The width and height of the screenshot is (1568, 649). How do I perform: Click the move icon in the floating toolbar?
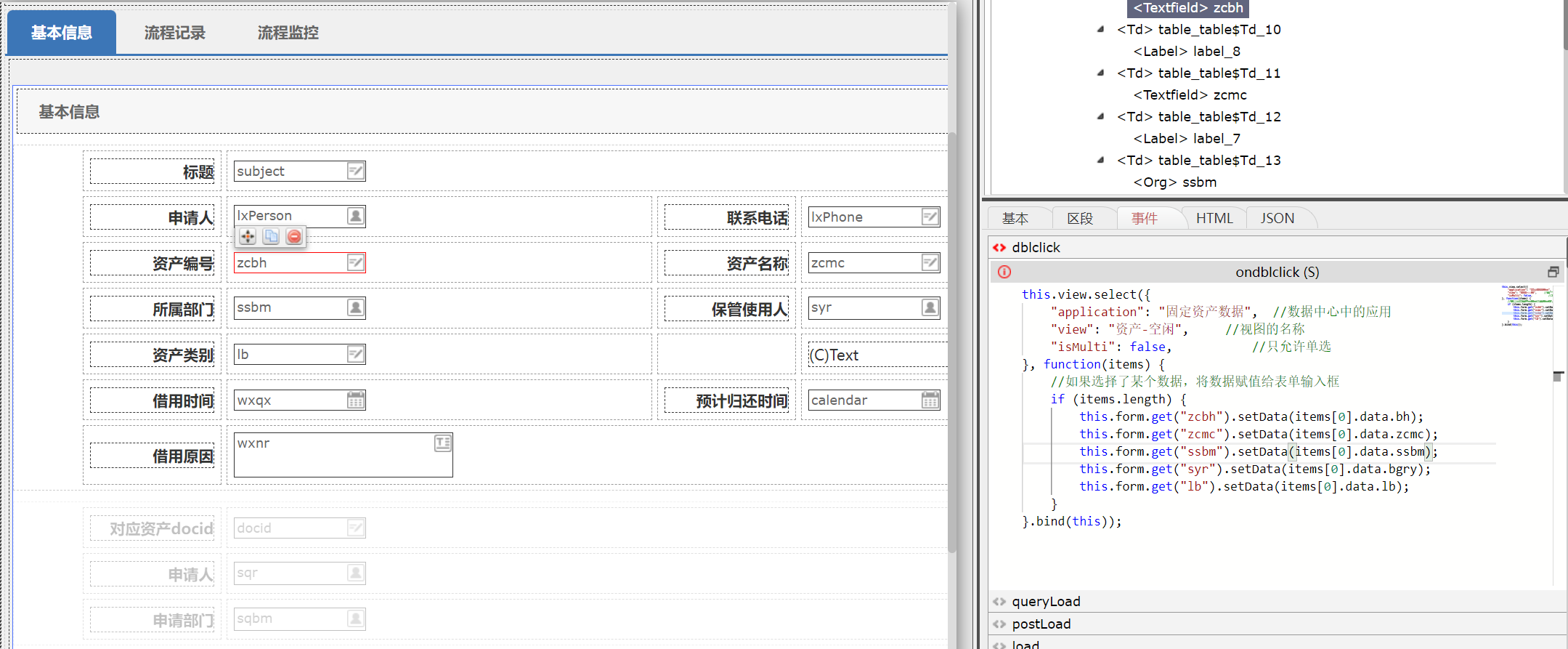248,236
